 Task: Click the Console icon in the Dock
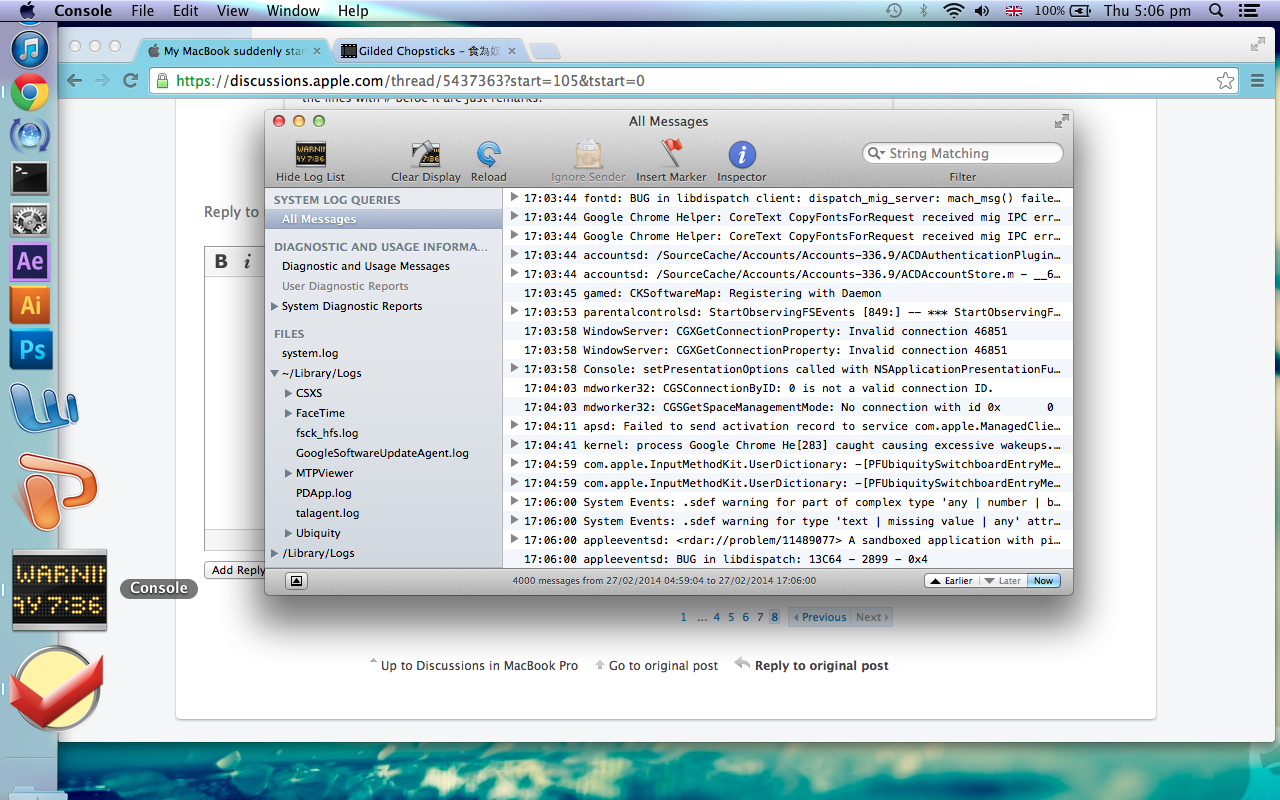(60, 589)
